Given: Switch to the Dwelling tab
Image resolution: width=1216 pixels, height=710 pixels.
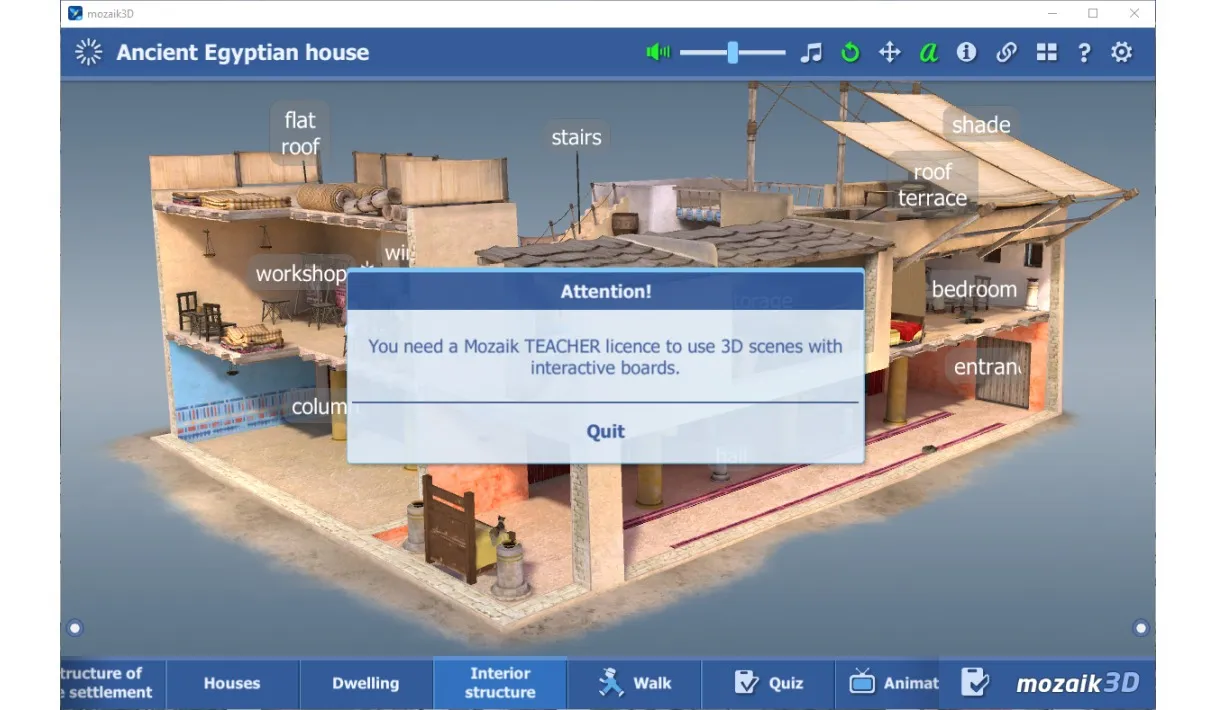Looking at the screenshot, I should click(365, 683).
